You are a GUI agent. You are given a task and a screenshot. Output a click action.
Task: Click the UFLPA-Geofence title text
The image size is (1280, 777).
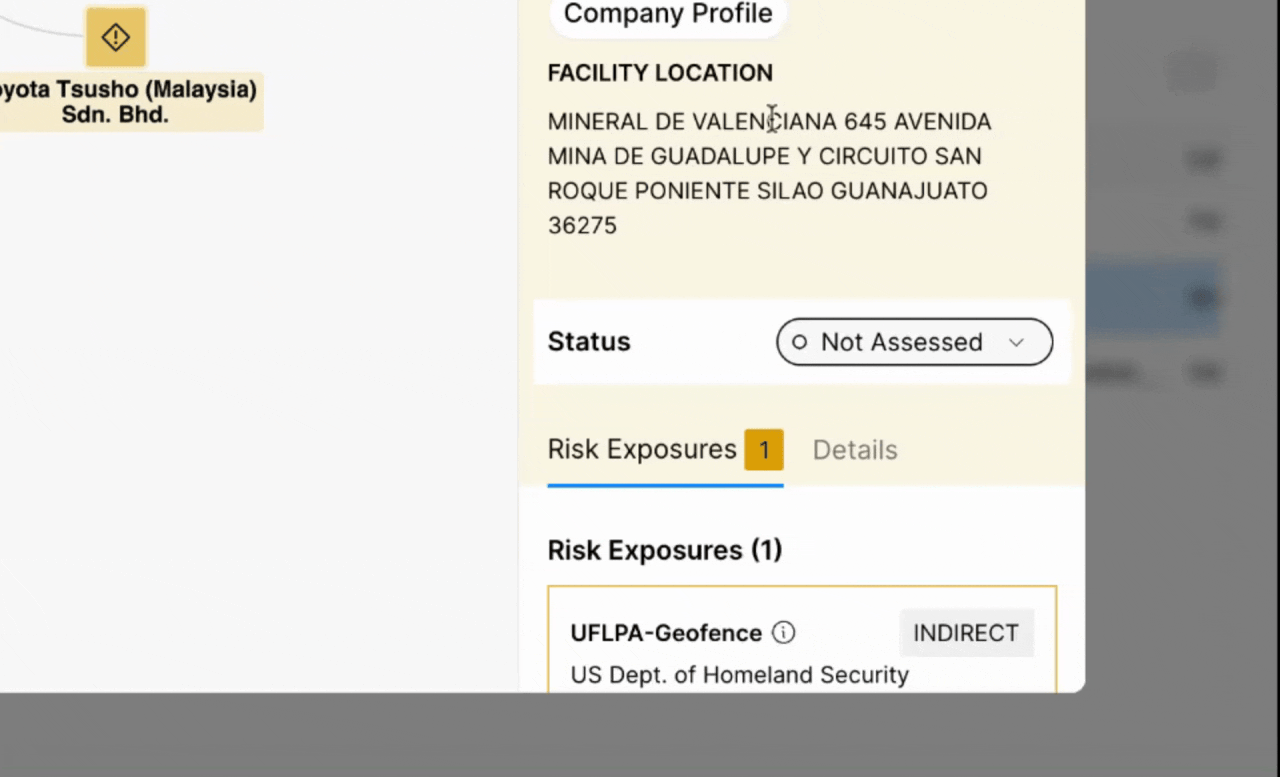[x=666, y=633]
